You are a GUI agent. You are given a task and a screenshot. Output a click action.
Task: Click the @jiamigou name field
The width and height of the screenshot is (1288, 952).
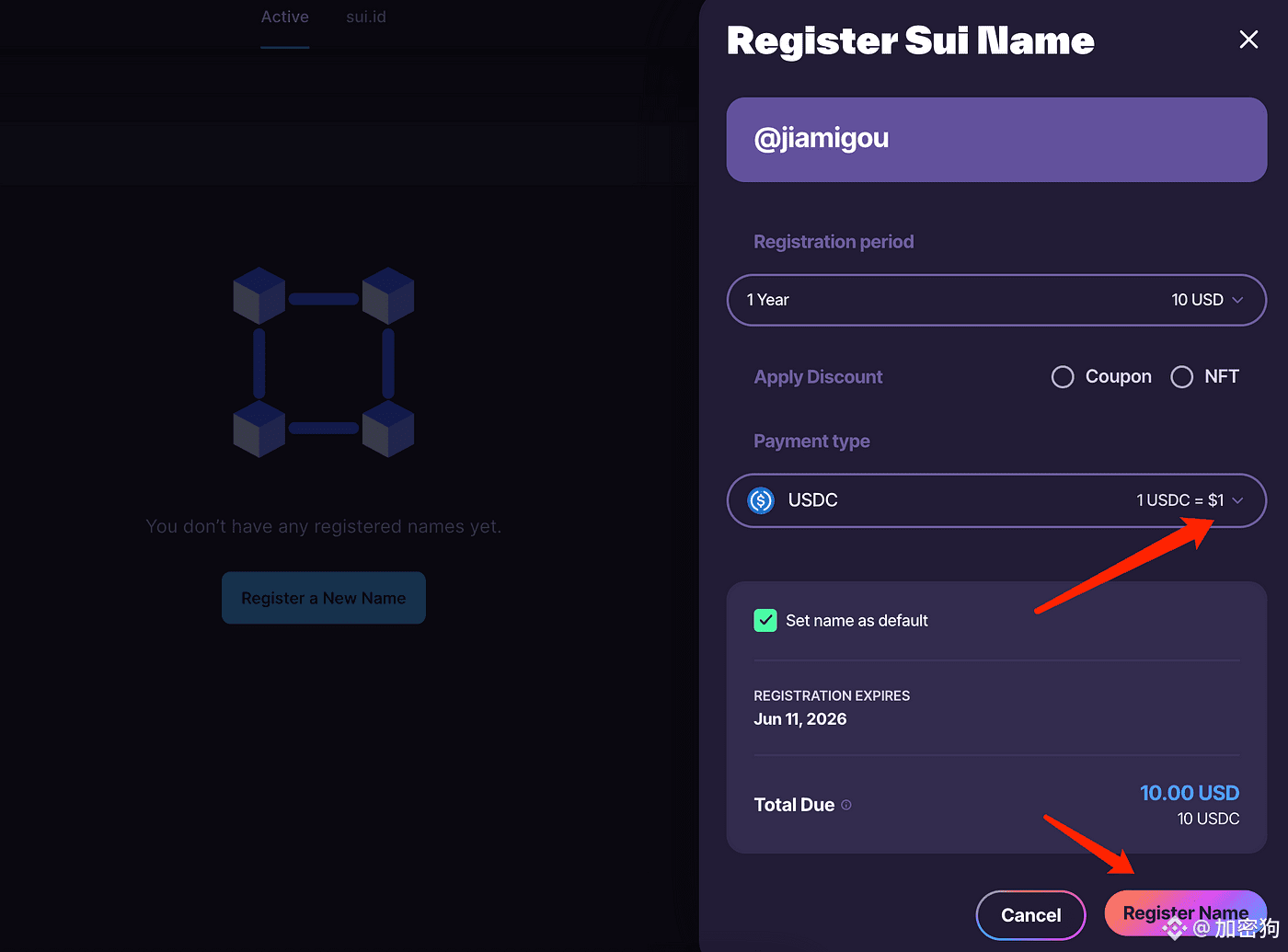996,140
